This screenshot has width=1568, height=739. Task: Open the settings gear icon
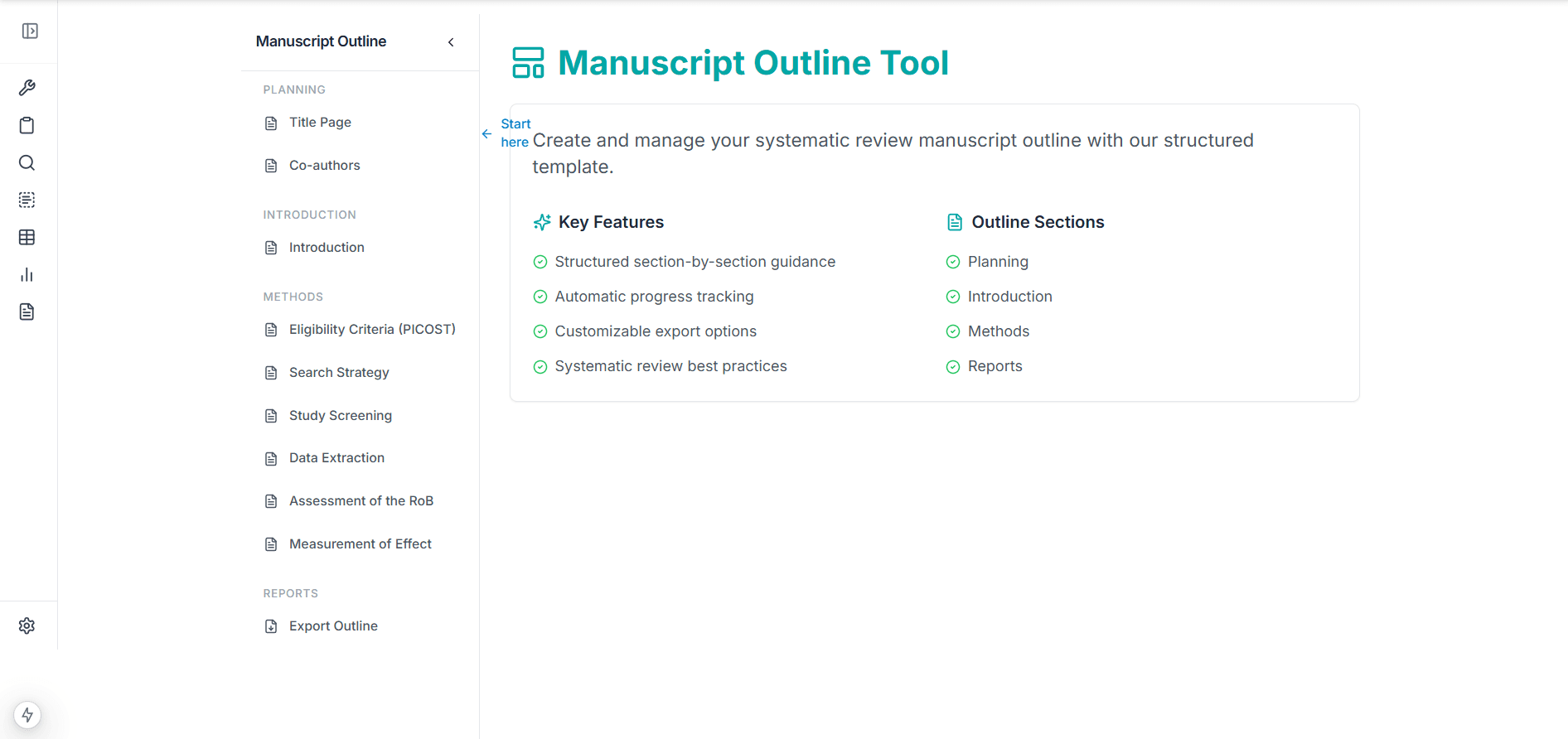(27, 625)
